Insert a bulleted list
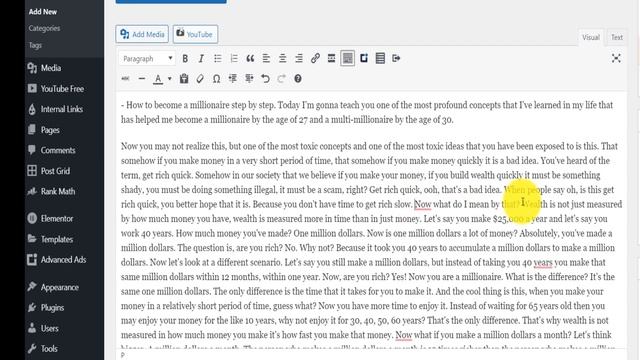This screenshot has width=640, height=360. click(218, 58)
